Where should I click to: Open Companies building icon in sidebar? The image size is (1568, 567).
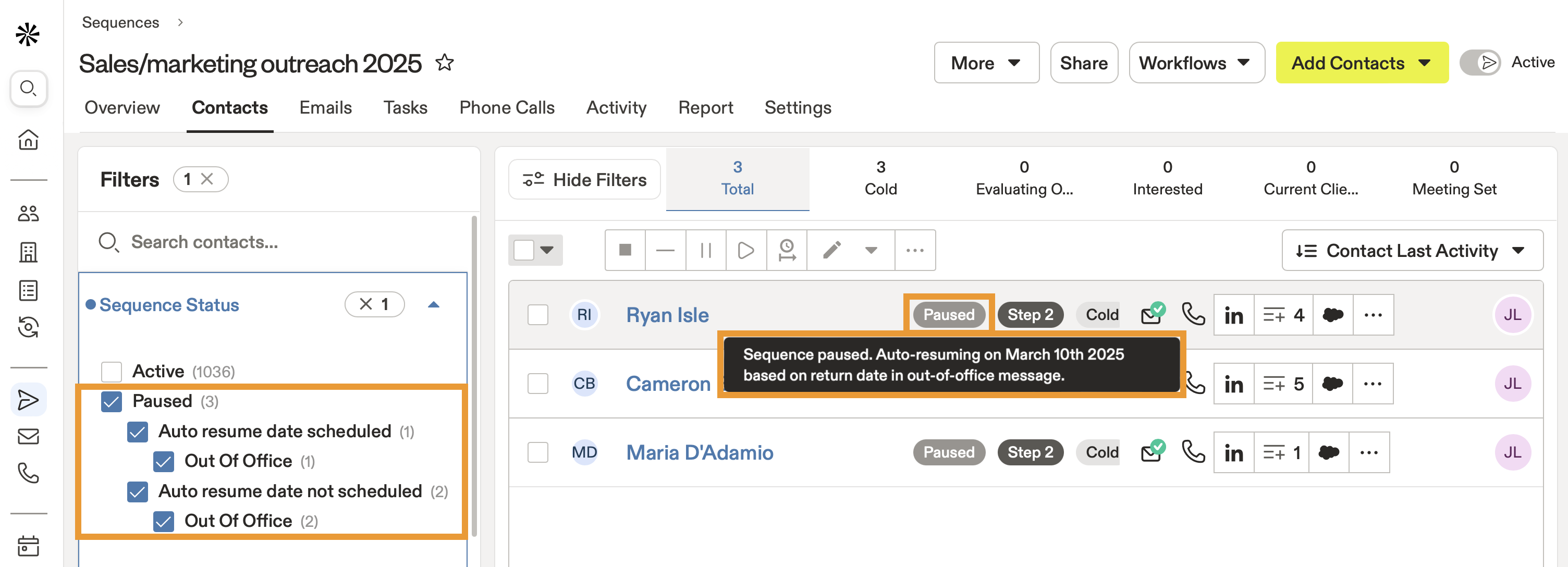(x=28, y=252)
